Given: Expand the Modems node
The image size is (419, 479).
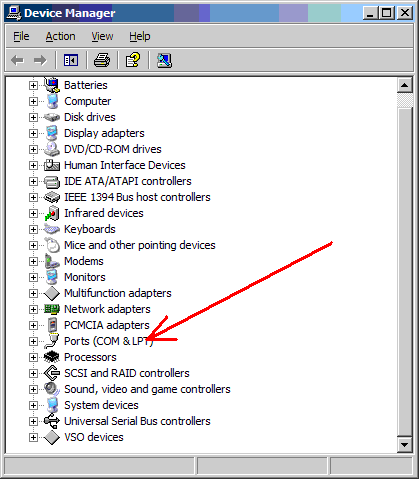Looking at the screenshot, I should click(x=33, y=261).
